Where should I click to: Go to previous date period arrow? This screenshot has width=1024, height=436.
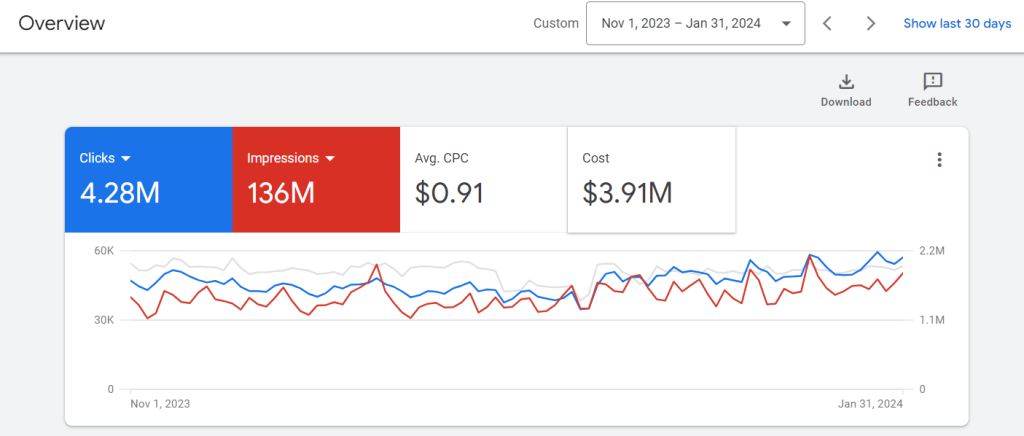[827, 24]
